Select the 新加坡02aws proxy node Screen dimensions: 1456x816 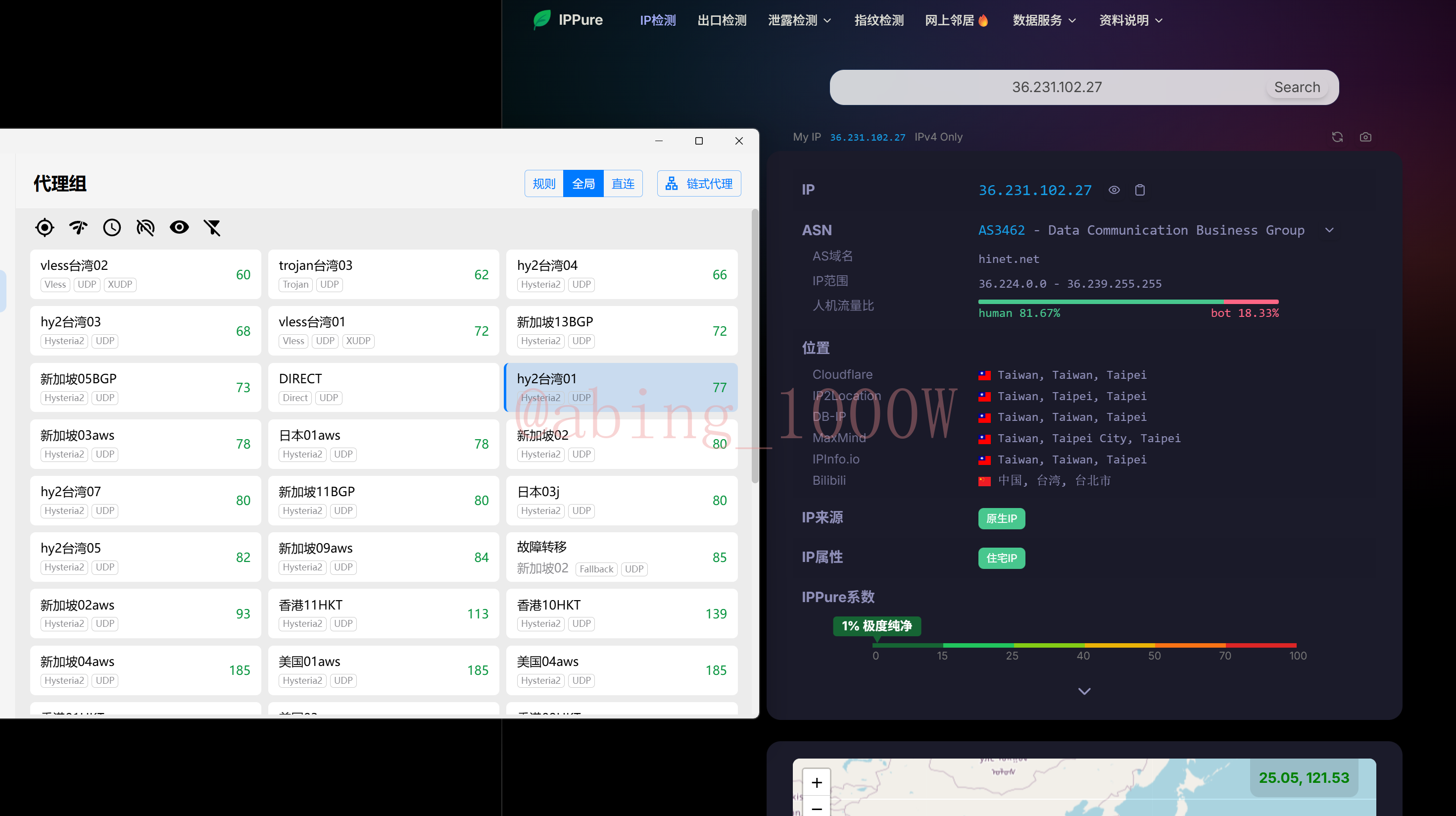point(146,613)
